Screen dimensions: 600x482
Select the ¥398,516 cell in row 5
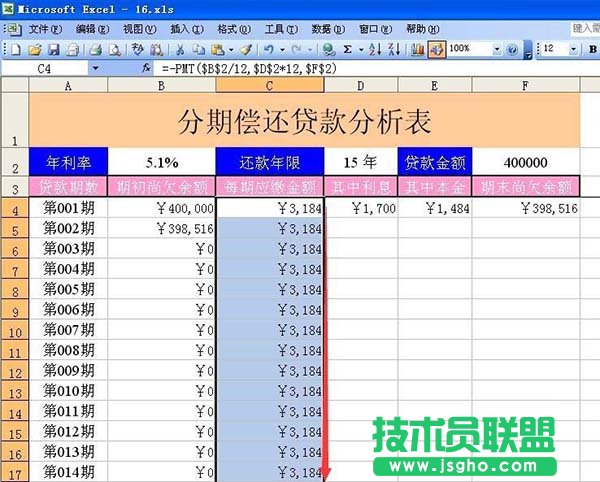pyautogui.click(x=161, y=228)
